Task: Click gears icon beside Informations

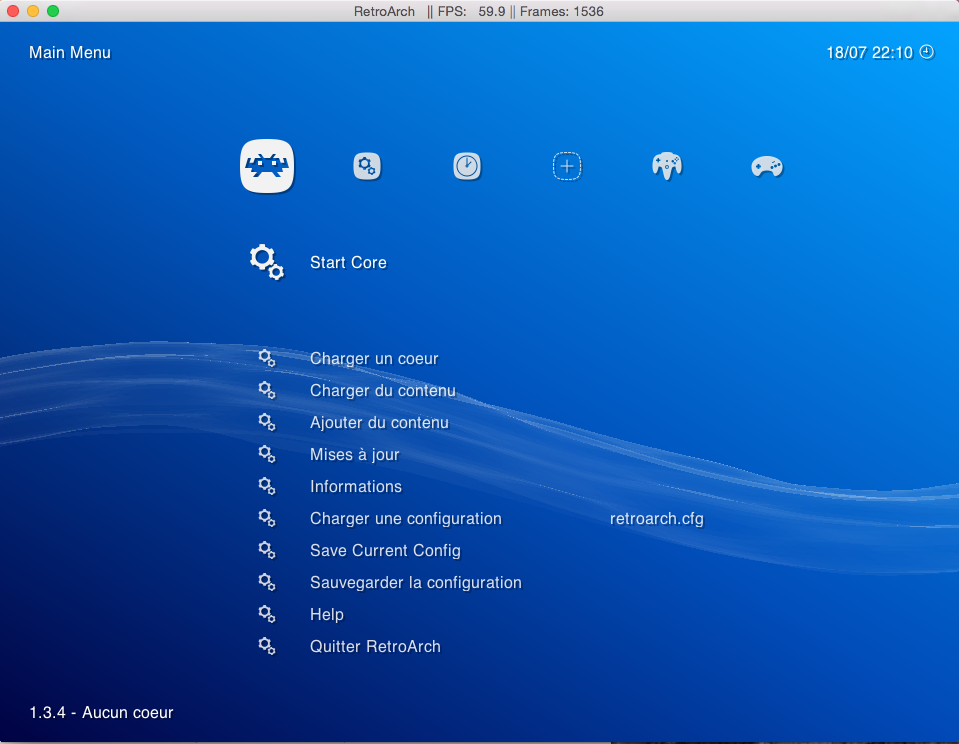Action: pyautogui.click(x=267, y=486)
